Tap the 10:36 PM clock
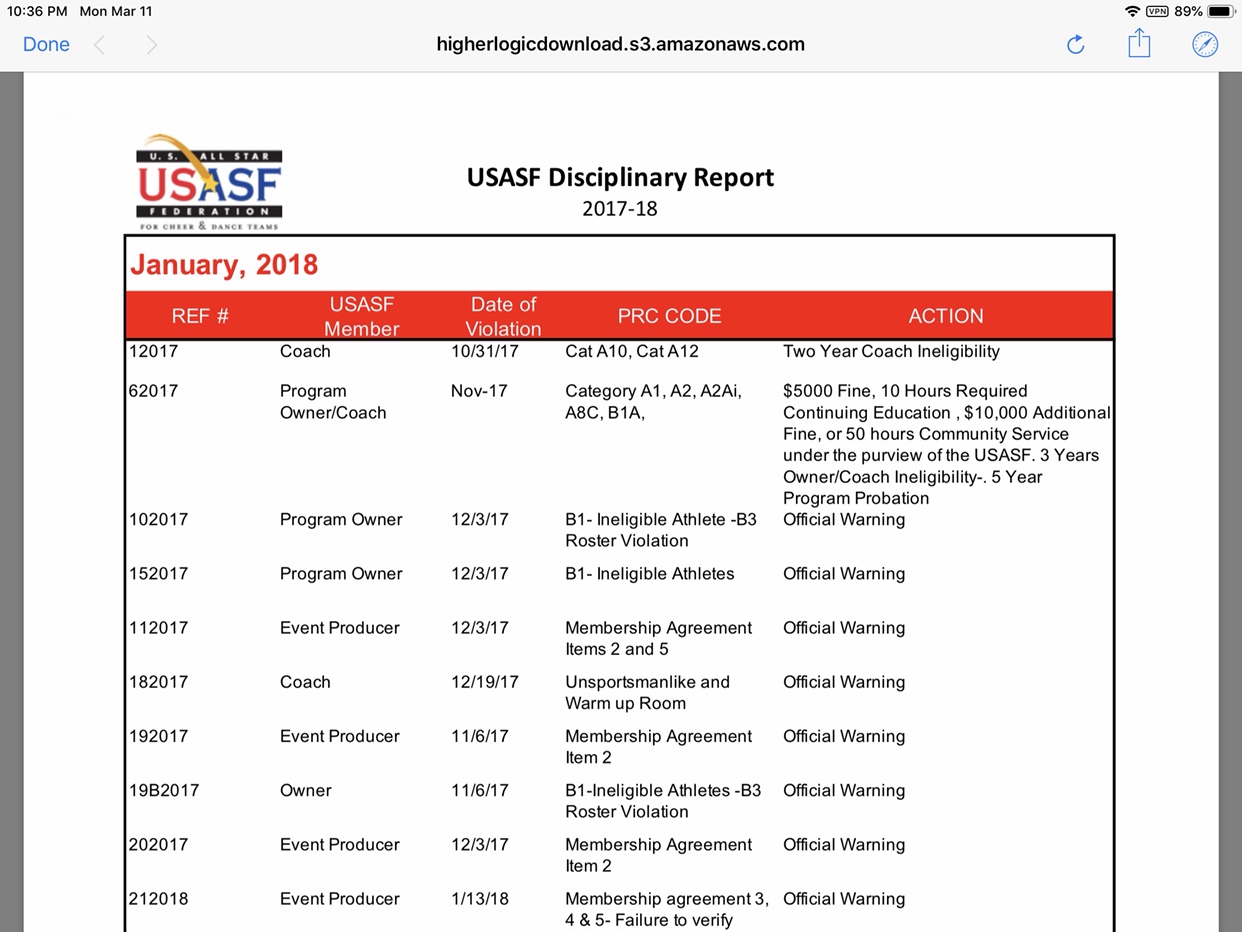 [x=37, y=11]
